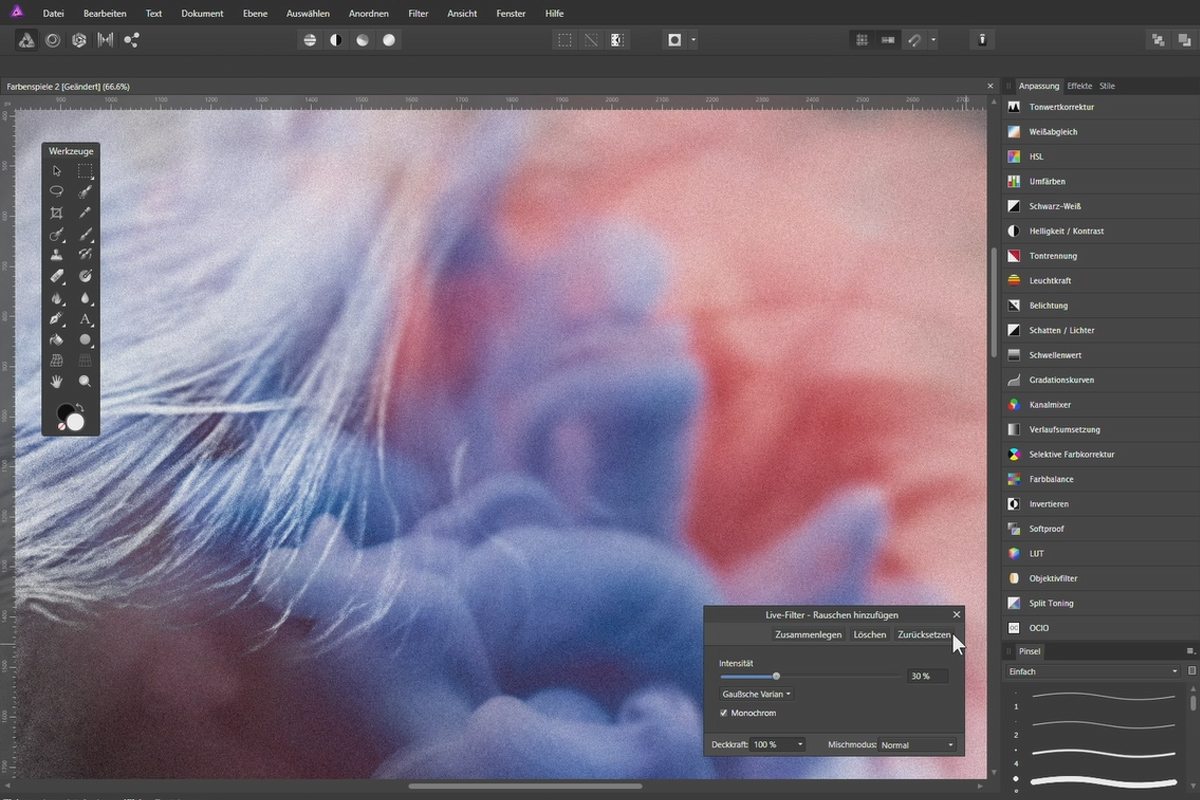1200x800 pixels.
Task: Add an HSL adjustment
Action: point(1100,157)
